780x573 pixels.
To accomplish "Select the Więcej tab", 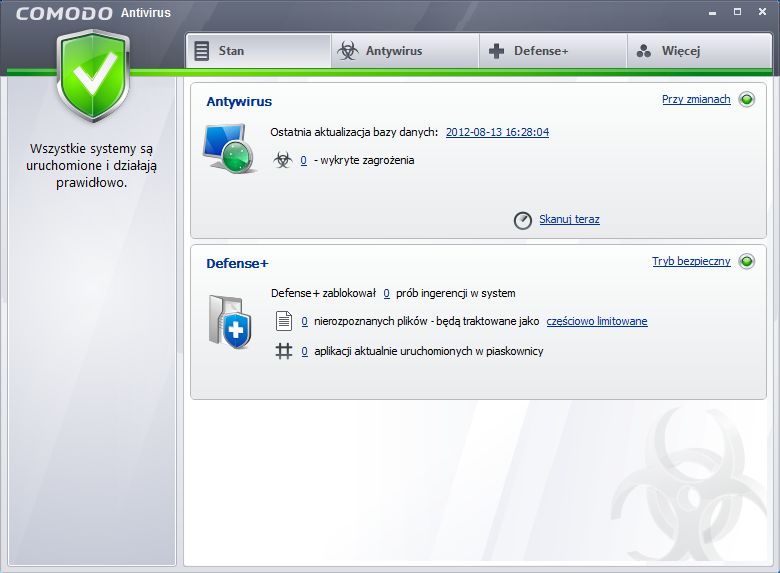I will [x=699, y=51].
